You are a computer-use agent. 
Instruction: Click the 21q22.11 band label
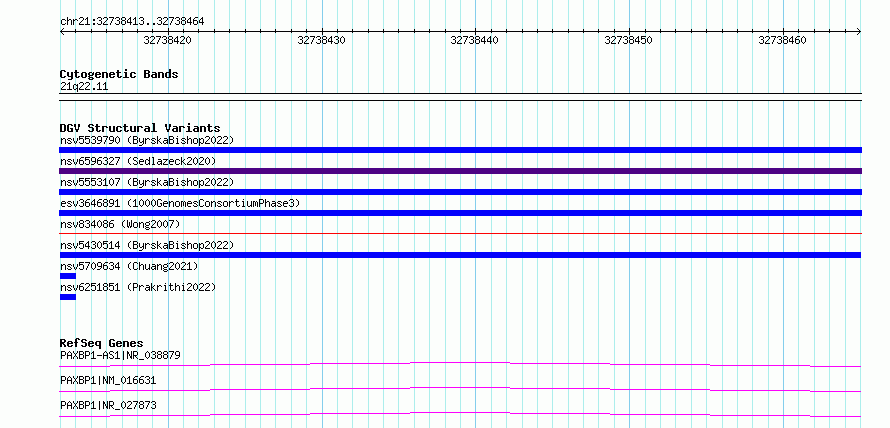84,87
